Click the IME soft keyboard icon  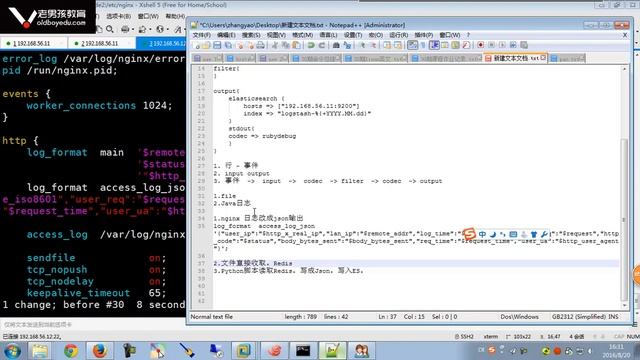pos(513,234)
